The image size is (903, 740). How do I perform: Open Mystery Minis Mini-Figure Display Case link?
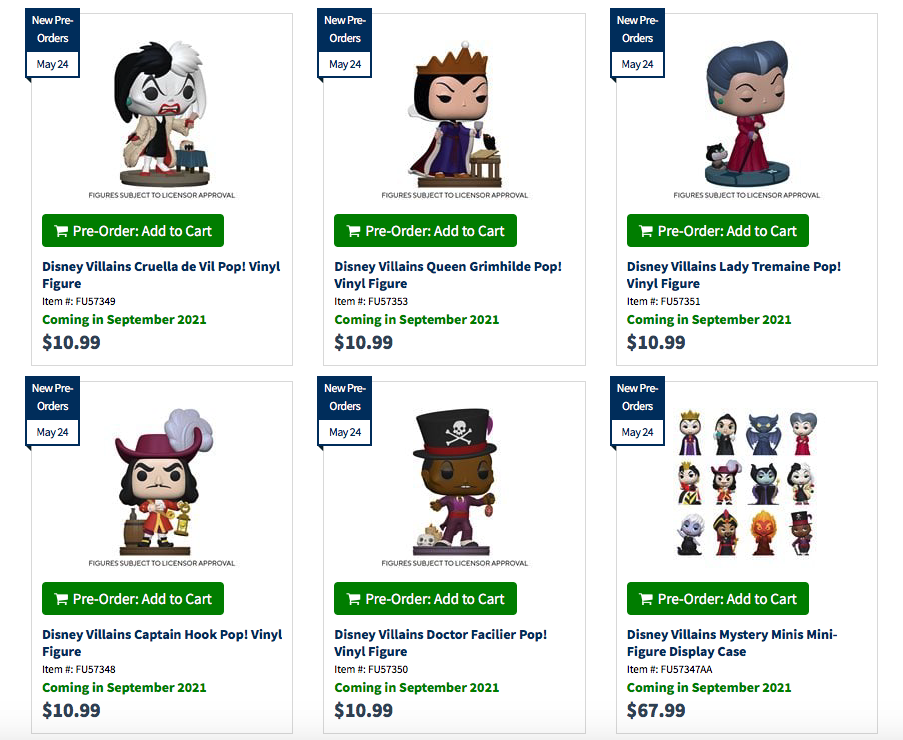(x=731, y=635)
